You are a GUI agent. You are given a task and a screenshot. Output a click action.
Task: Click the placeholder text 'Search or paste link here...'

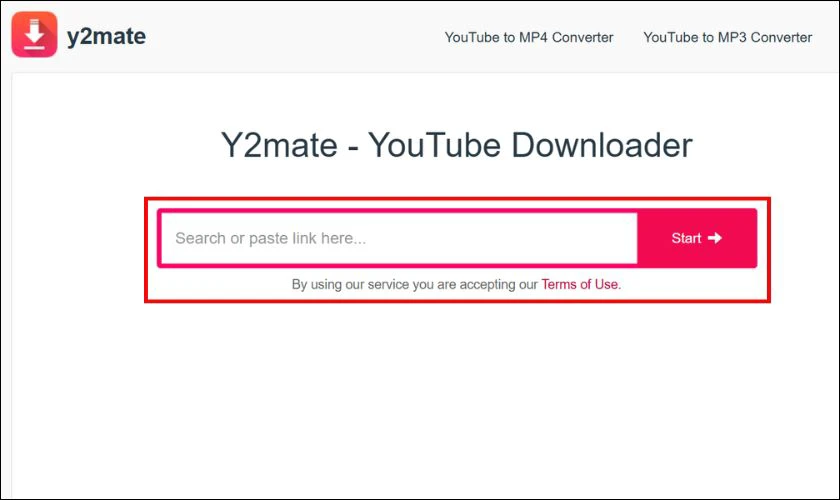271,238
